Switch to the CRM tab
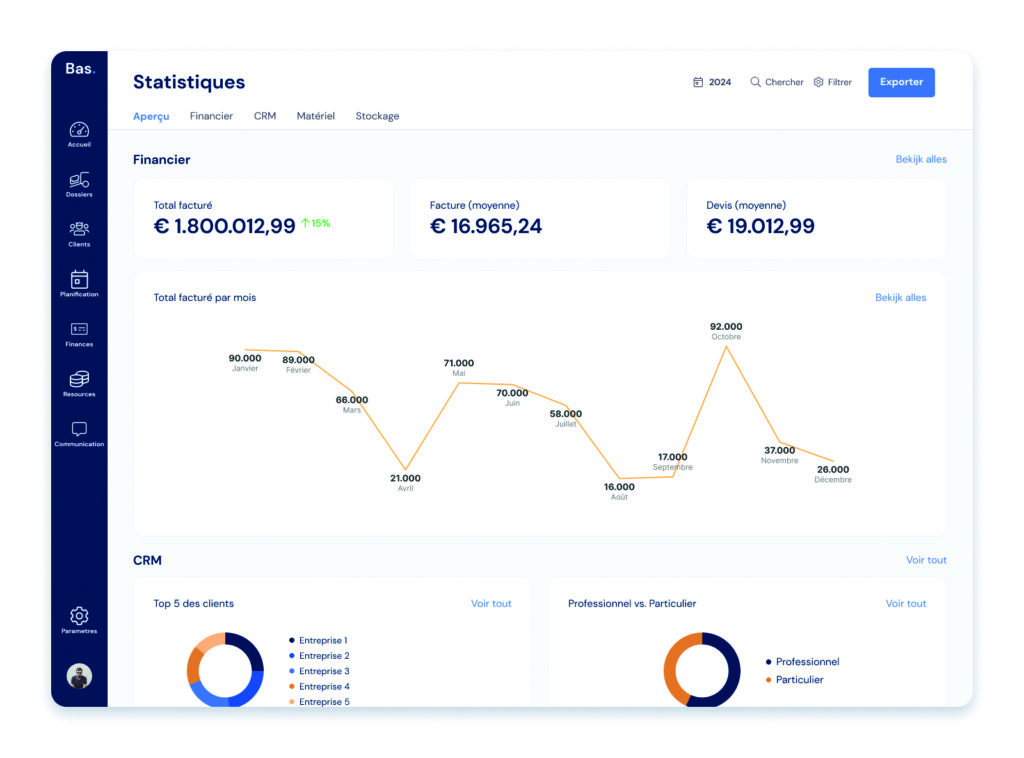1024x758 pixels. click(x=265, y=116)
